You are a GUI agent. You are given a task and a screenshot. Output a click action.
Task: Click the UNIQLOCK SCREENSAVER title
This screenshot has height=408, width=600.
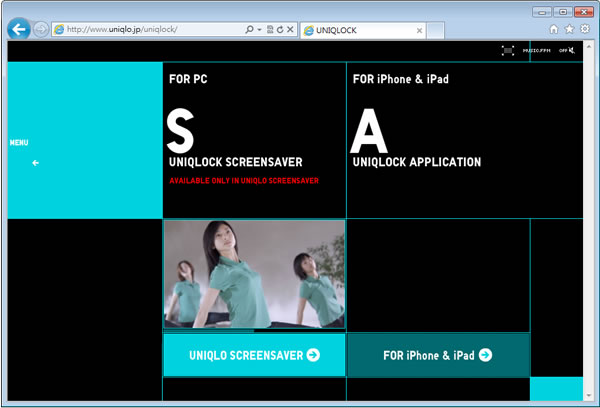[236, 162]
